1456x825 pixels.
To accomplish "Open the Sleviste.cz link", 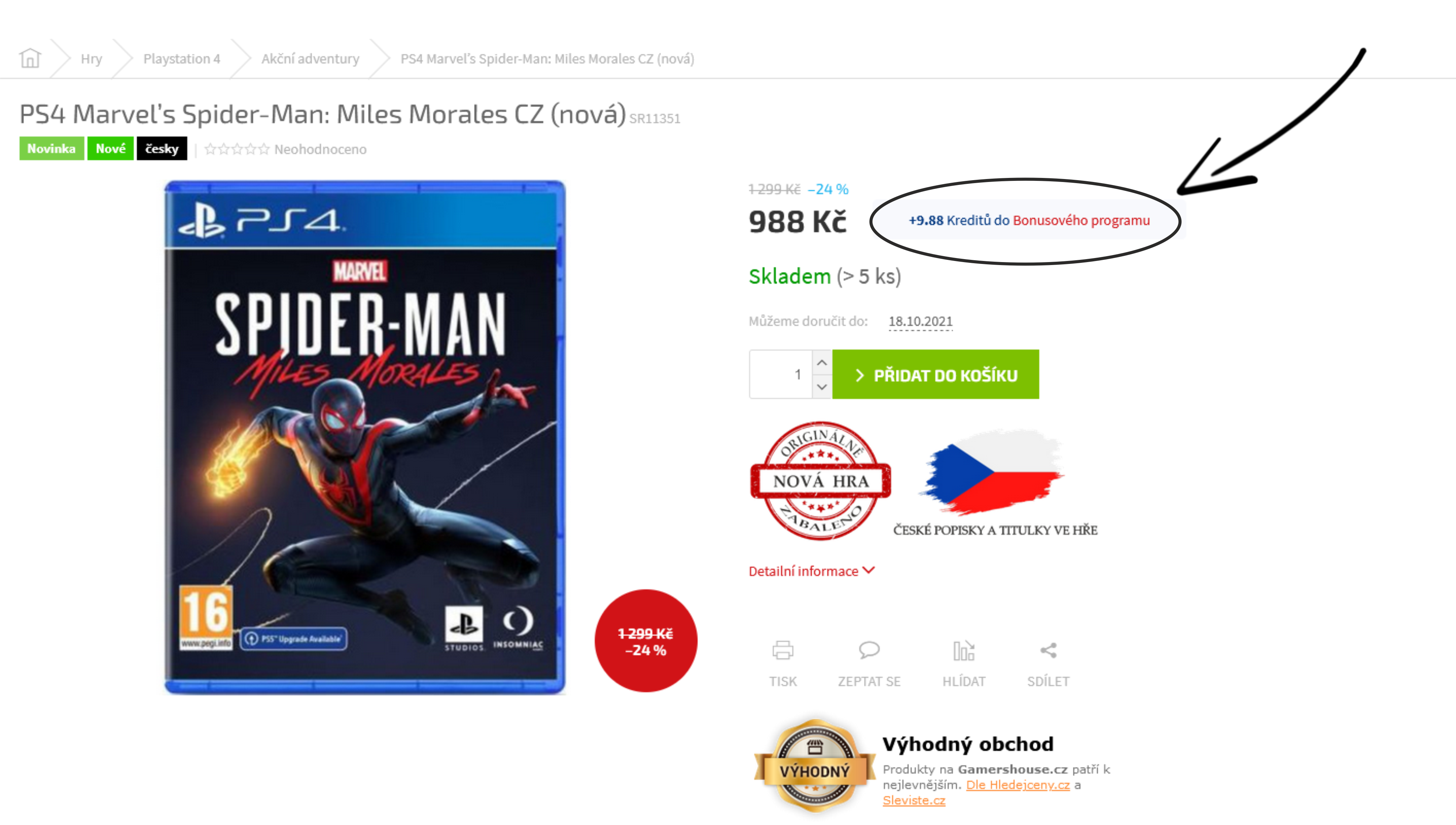I will (914, 800).
